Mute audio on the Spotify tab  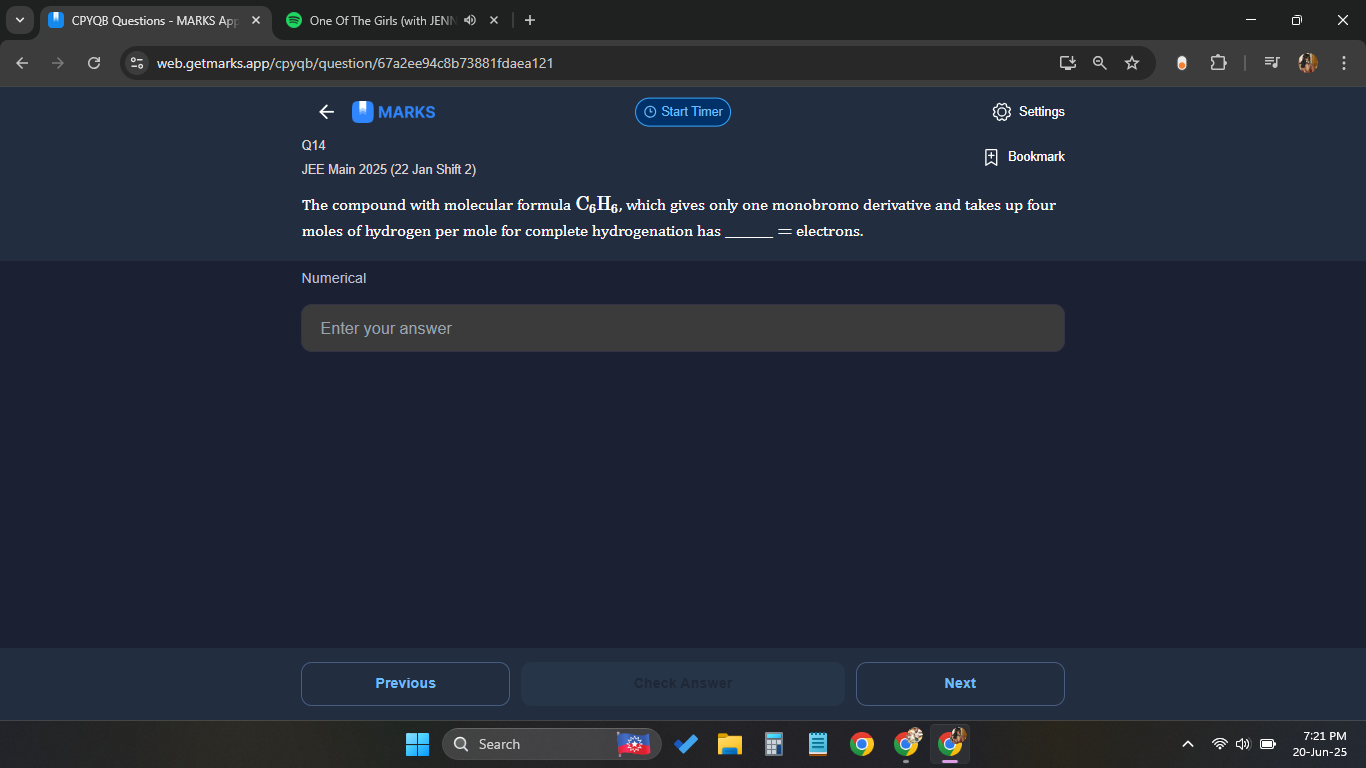[470, 20]
